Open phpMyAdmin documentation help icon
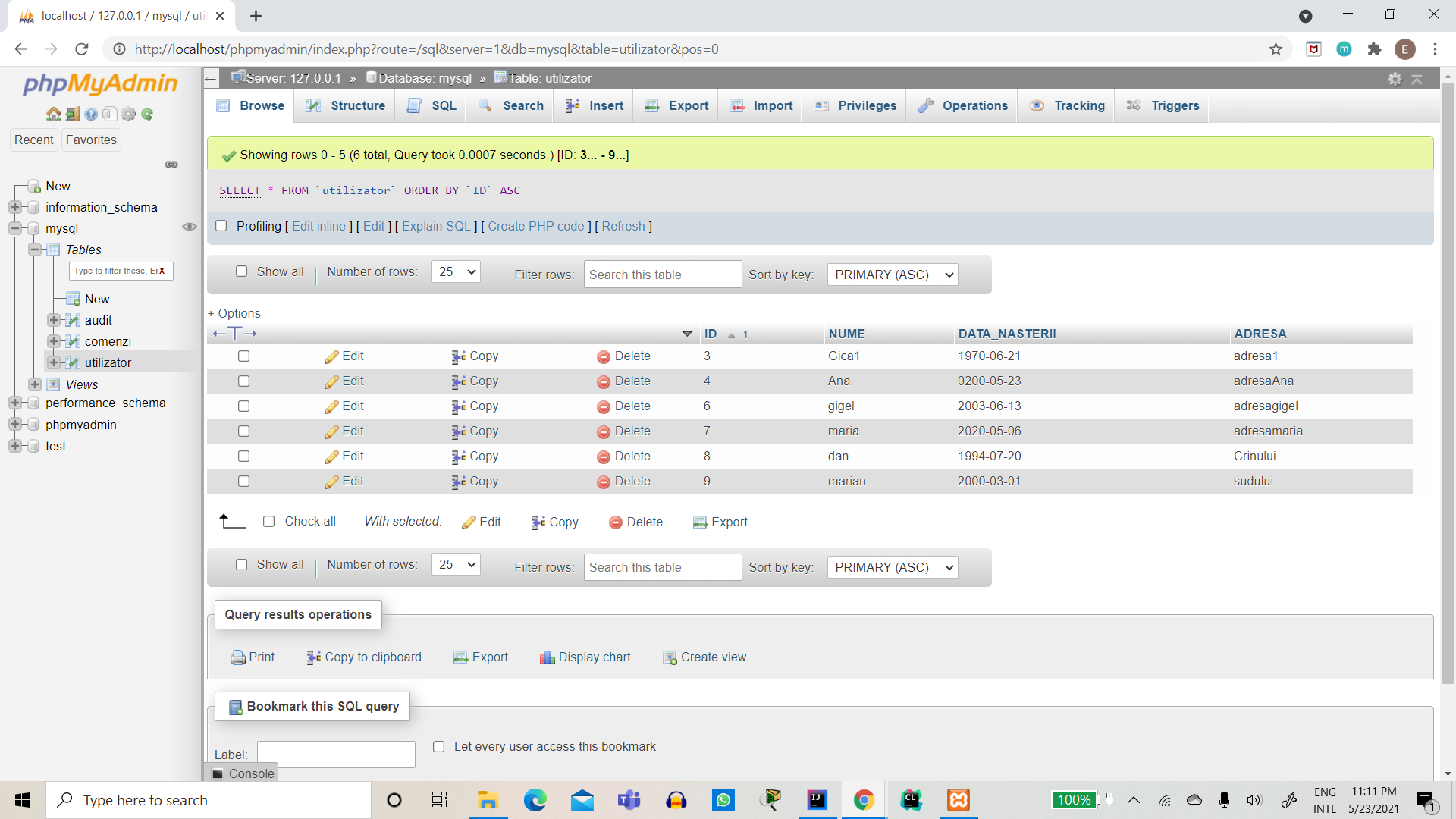1456x819 pixels. coord(91,114)
